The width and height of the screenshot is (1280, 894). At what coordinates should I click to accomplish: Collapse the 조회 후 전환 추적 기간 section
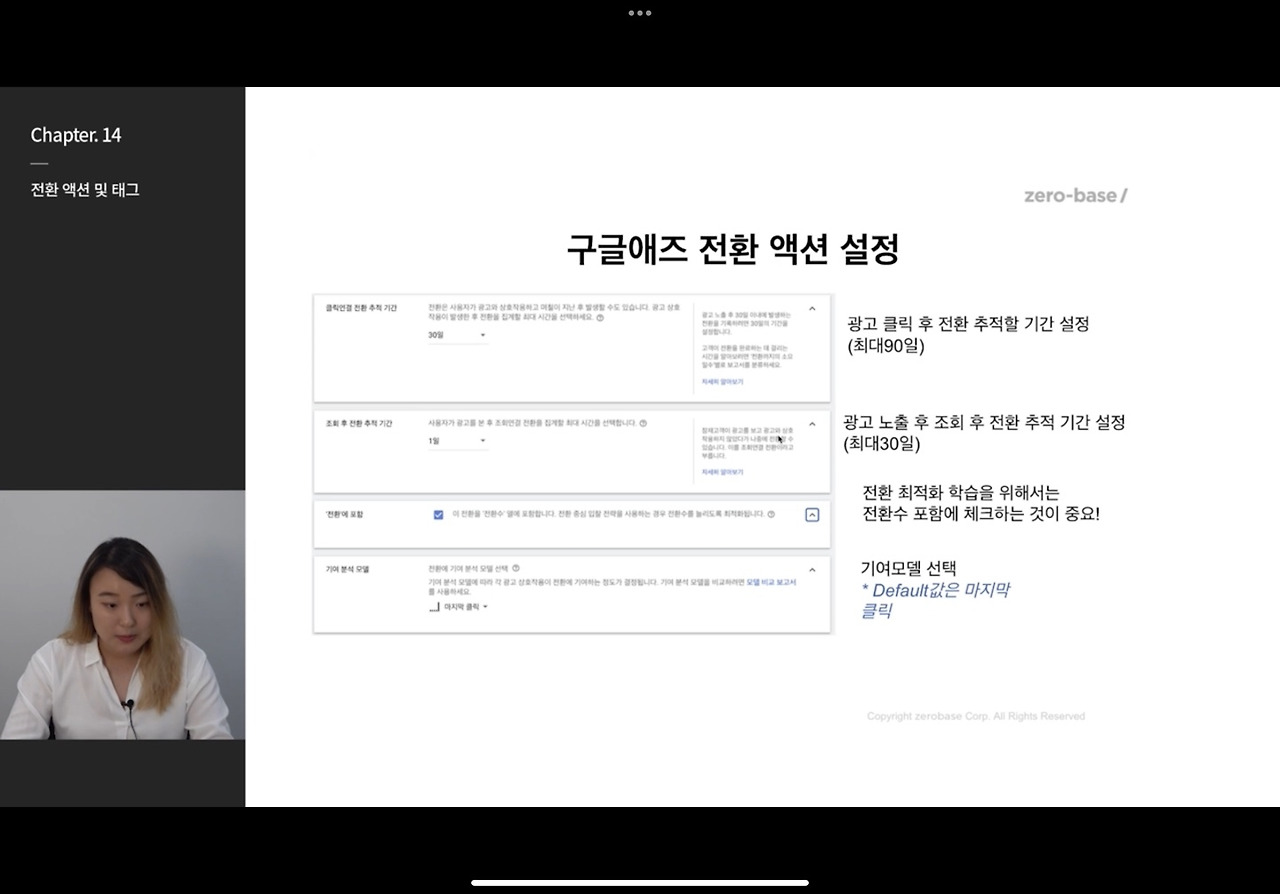(812, 424)
